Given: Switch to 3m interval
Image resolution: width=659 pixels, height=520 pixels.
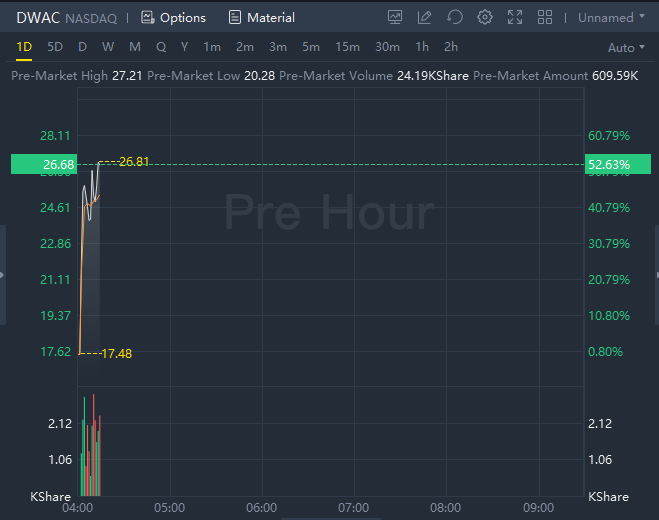Looking at the screenshot, I should tap(278, 47).
